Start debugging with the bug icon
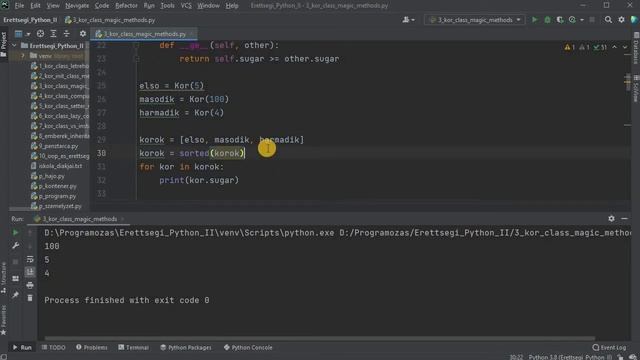This screenshot has width=640, height=360. click(547, 20)
